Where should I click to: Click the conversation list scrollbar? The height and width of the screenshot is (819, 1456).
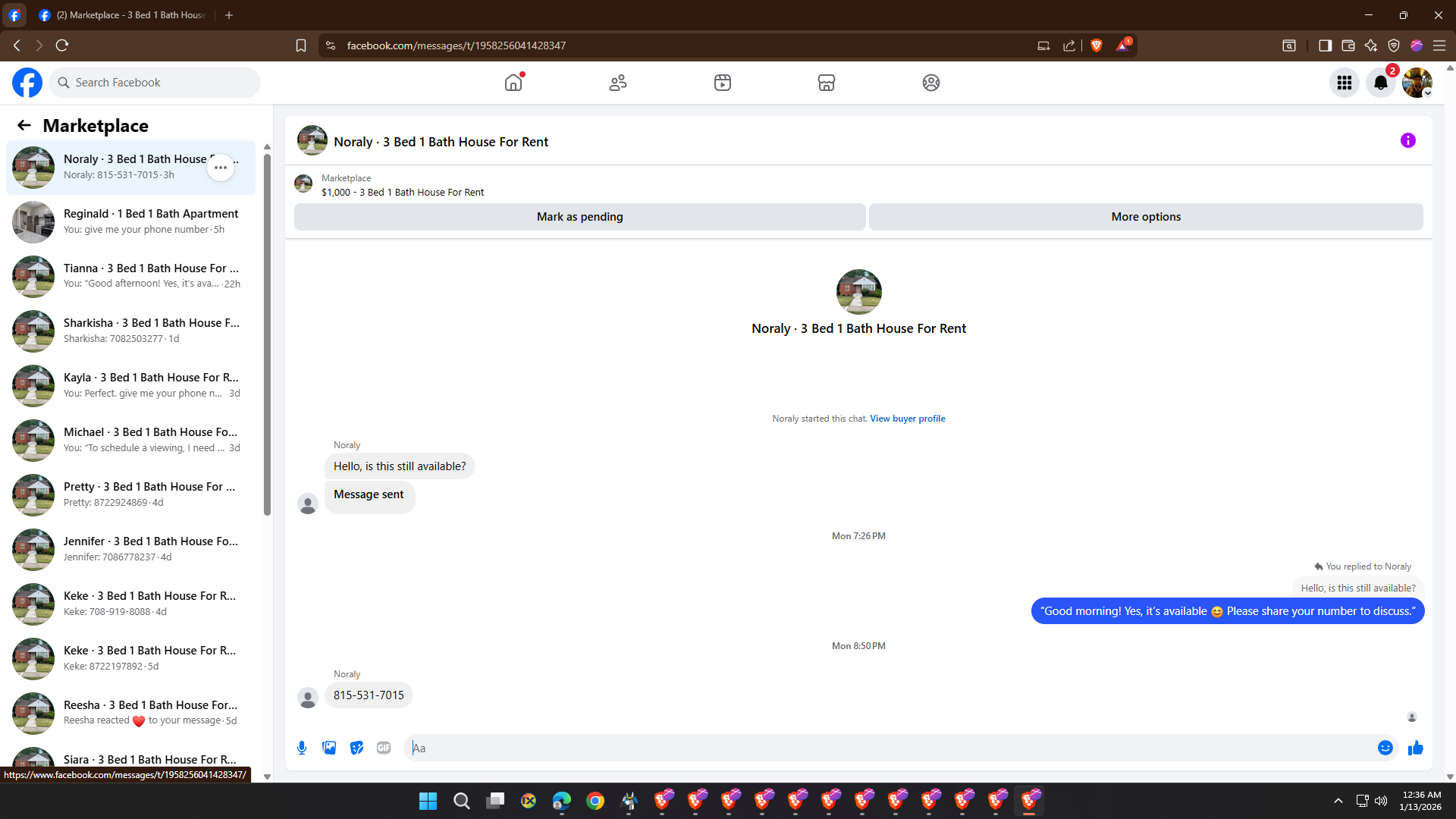[x=267, y=334]
